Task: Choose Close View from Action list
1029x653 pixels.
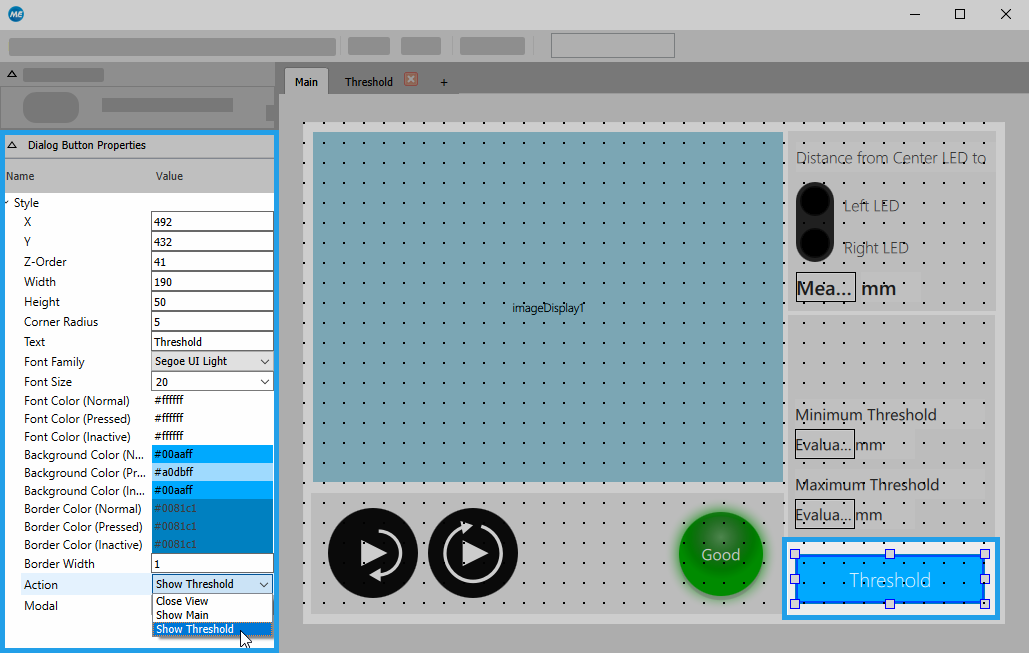Action: [x=182, y=602]
